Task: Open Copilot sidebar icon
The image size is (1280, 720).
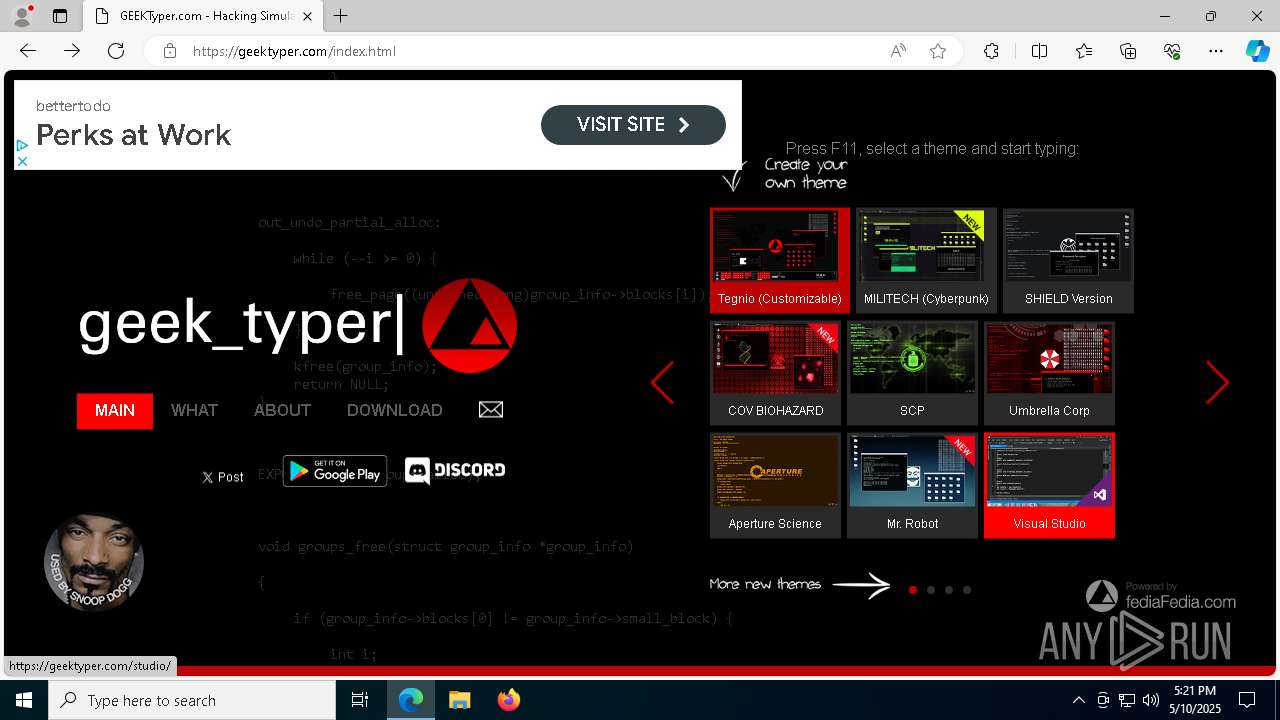Action: point(1258,51)
